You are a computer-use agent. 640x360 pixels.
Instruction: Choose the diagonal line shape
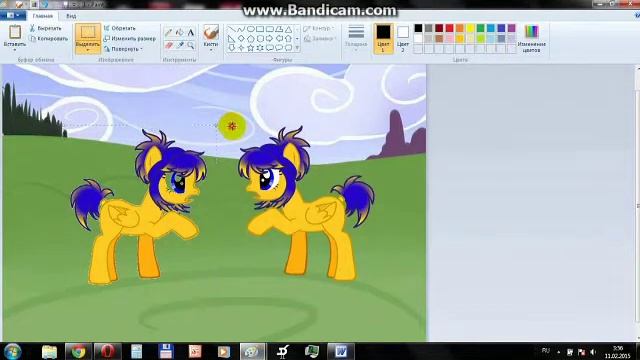[231, 29]
